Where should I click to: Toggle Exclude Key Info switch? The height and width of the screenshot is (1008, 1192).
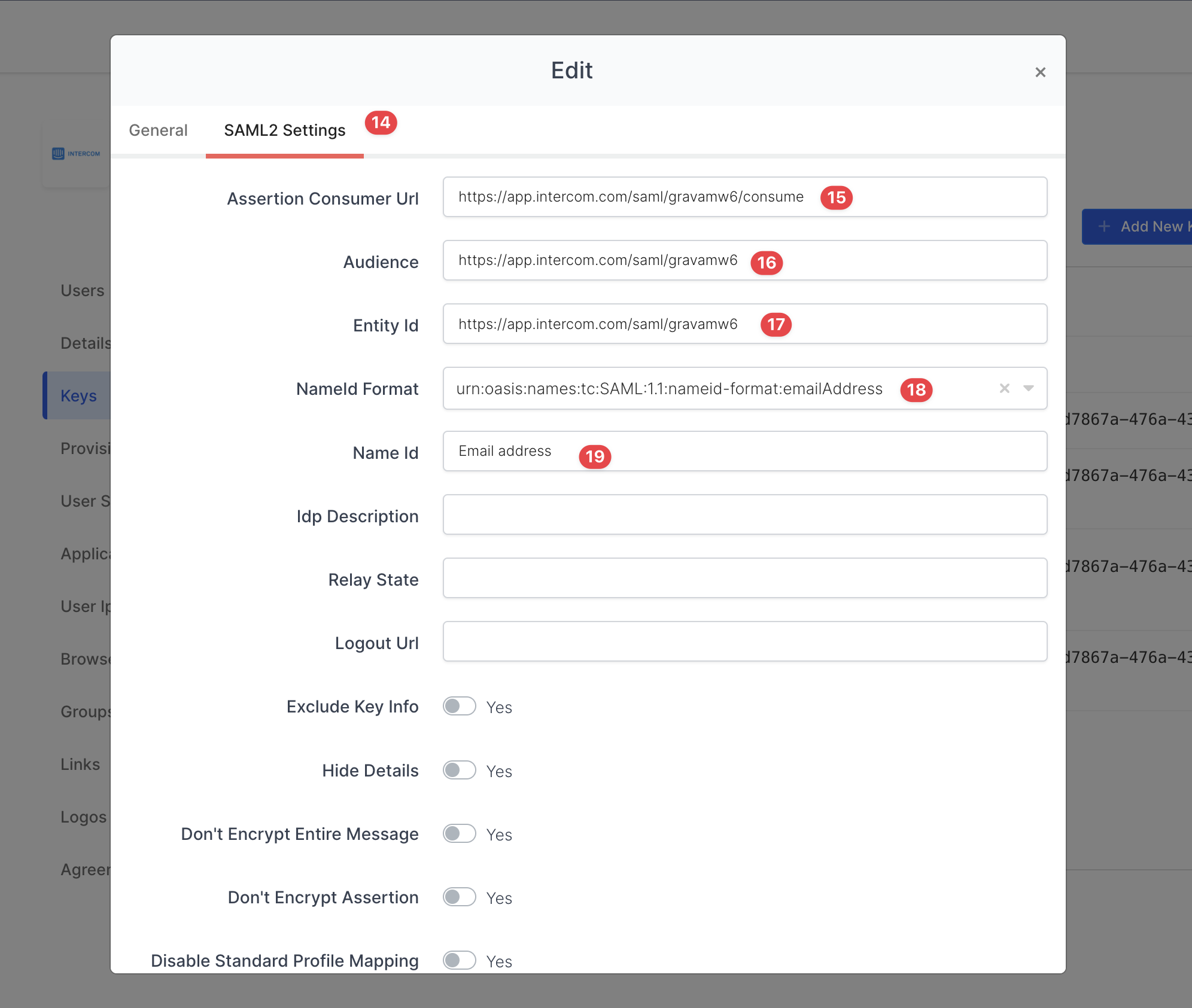click(459, 706)
